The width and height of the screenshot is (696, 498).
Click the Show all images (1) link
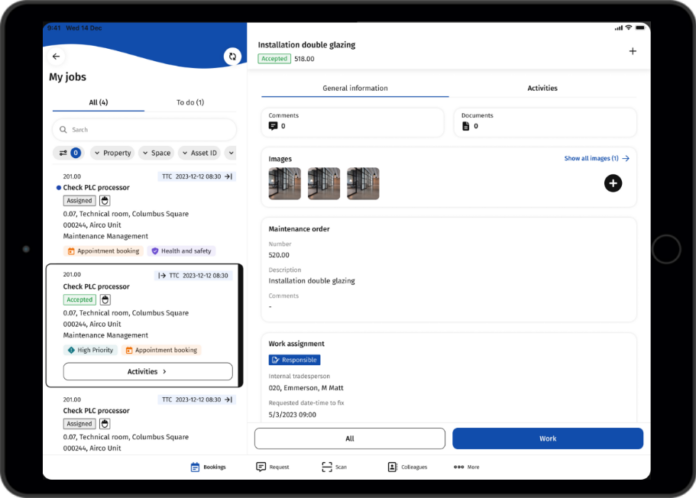click(596, 158)
